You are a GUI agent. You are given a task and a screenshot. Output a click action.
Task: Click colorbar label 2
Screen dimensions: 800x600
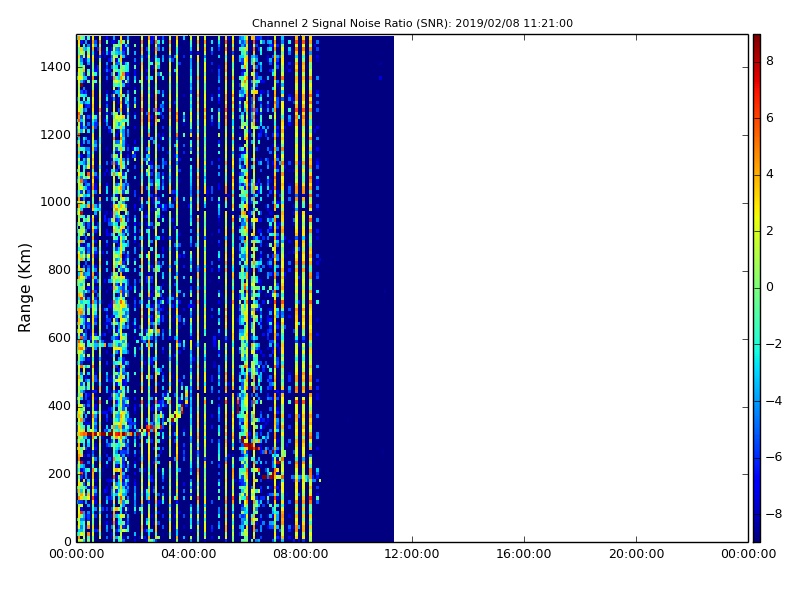[x=770, y=231]
